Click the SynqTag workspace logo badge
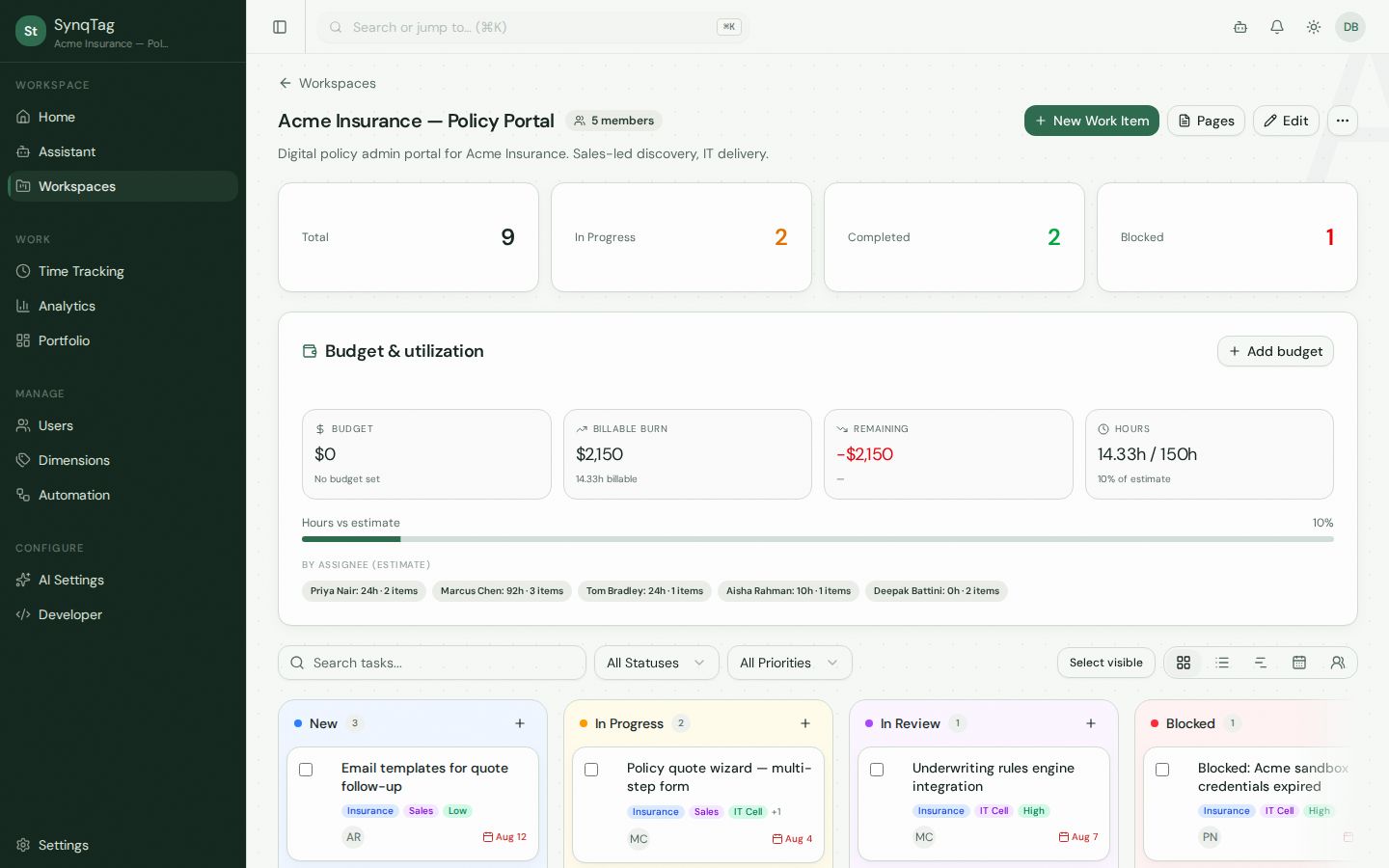The image size is (1389, 868). click(31, 31)
